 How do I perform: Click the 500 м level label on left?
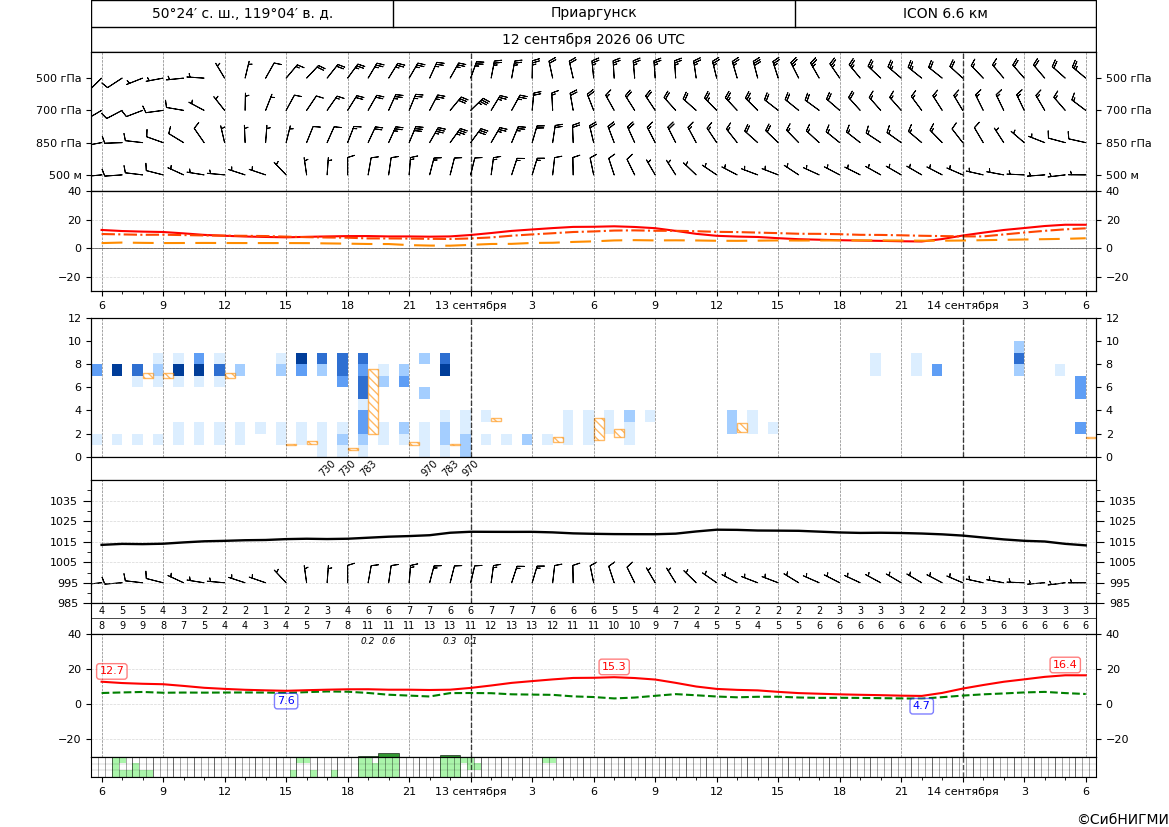point(66,175)
